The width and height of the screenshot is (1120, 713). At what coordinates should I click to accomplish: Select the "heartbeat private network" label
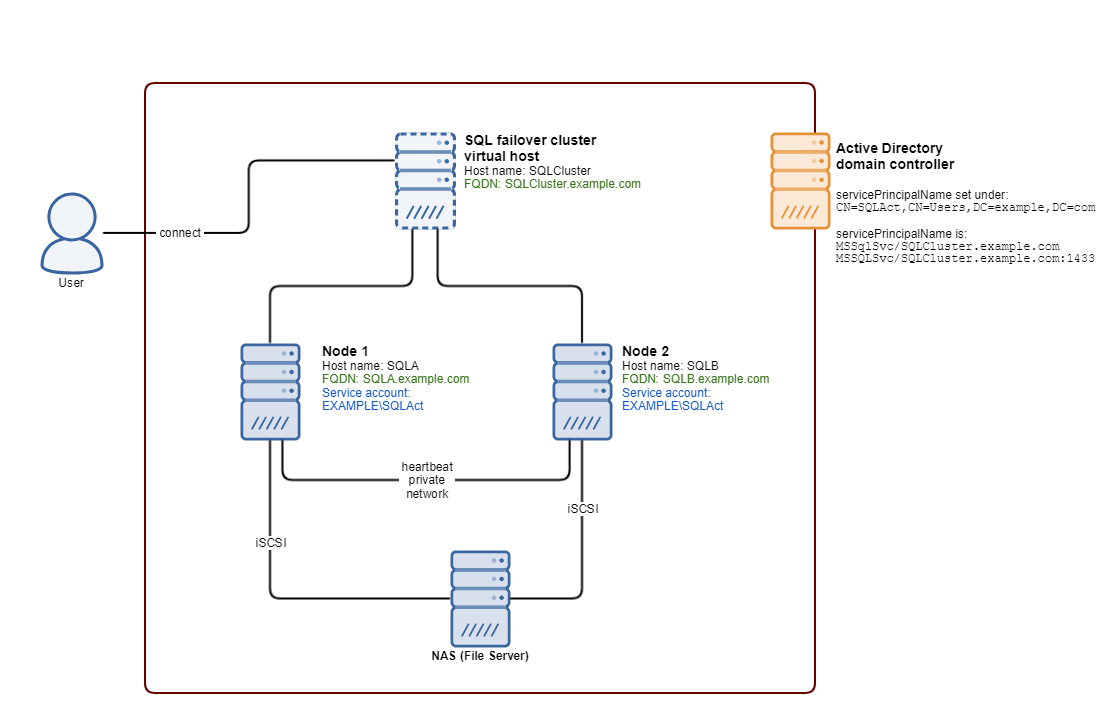(x=426, y=481)
